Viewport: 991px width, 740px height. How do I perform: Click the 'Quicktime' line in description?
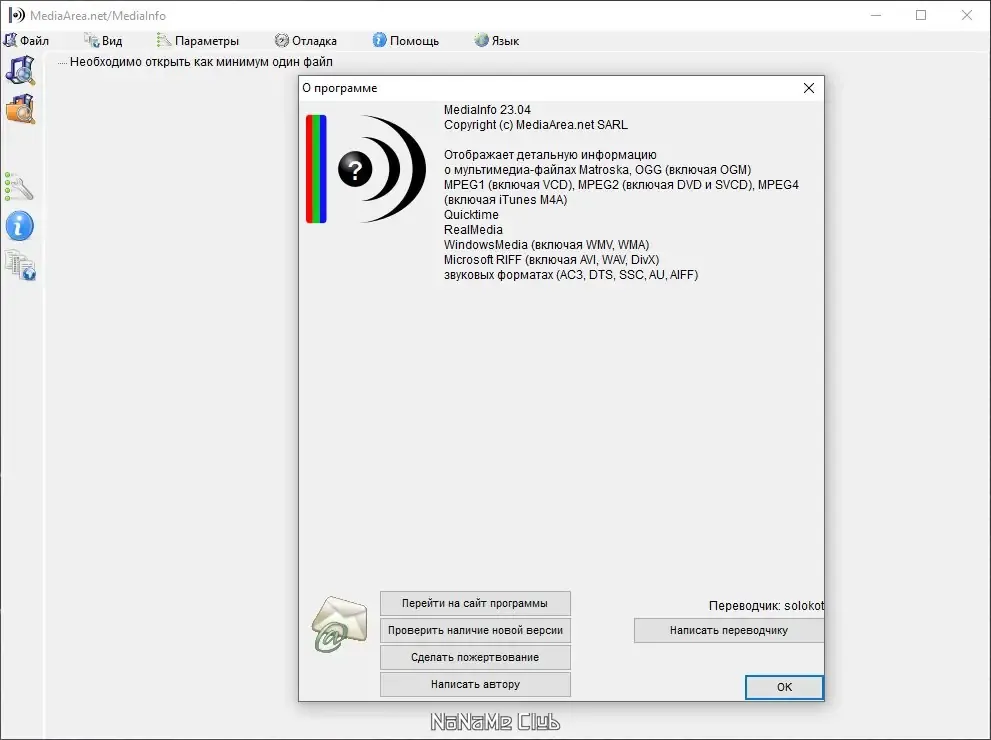pos(471,215)
